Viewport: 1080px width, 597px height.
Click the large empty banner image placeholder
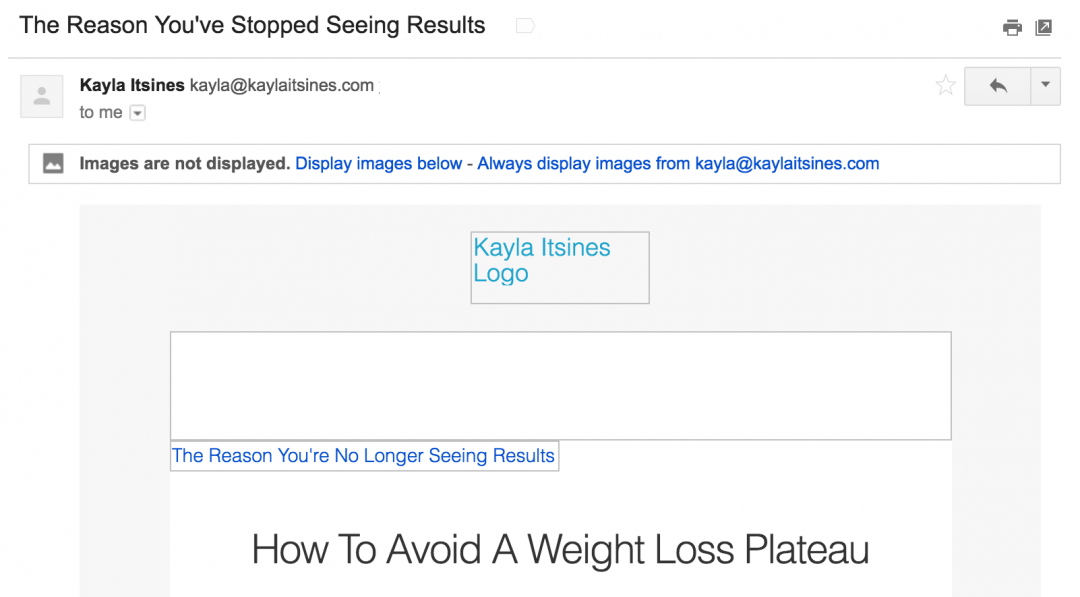(560, 386)
